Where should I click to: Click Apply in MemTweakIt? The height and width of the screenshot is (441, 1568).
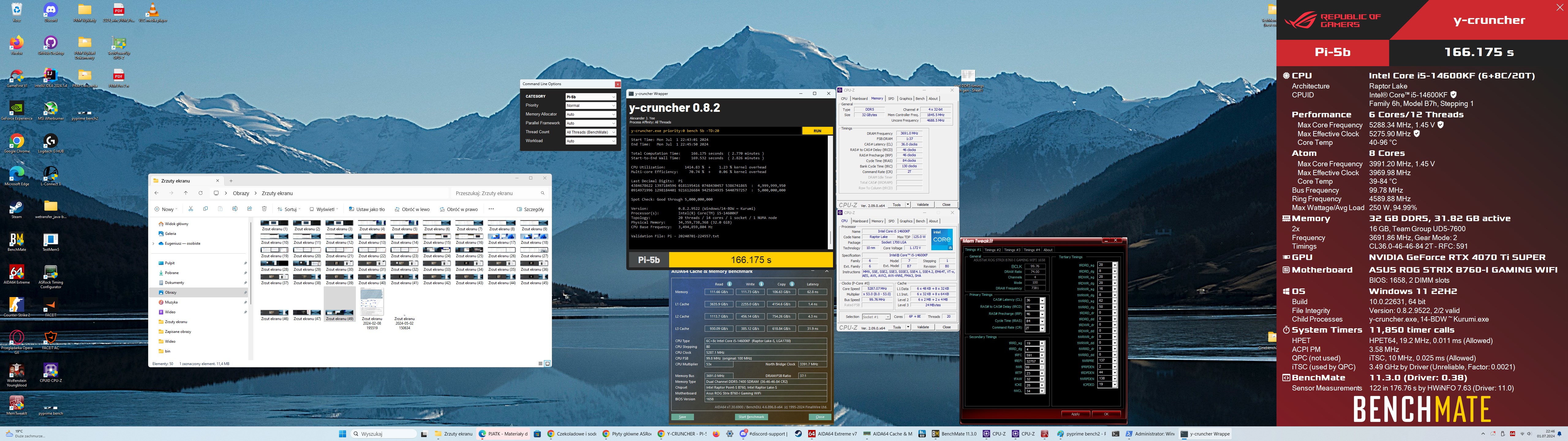pyautogui.click(x=1075, y=414)
